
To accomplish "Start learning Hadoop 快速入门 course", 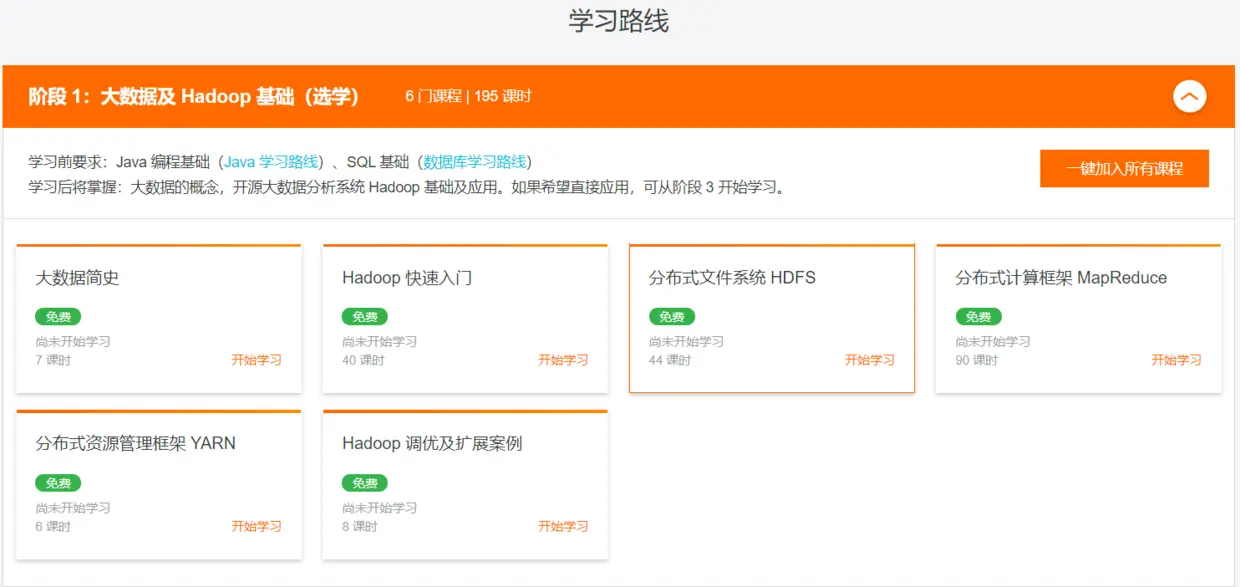I will [x=563, y=359].
